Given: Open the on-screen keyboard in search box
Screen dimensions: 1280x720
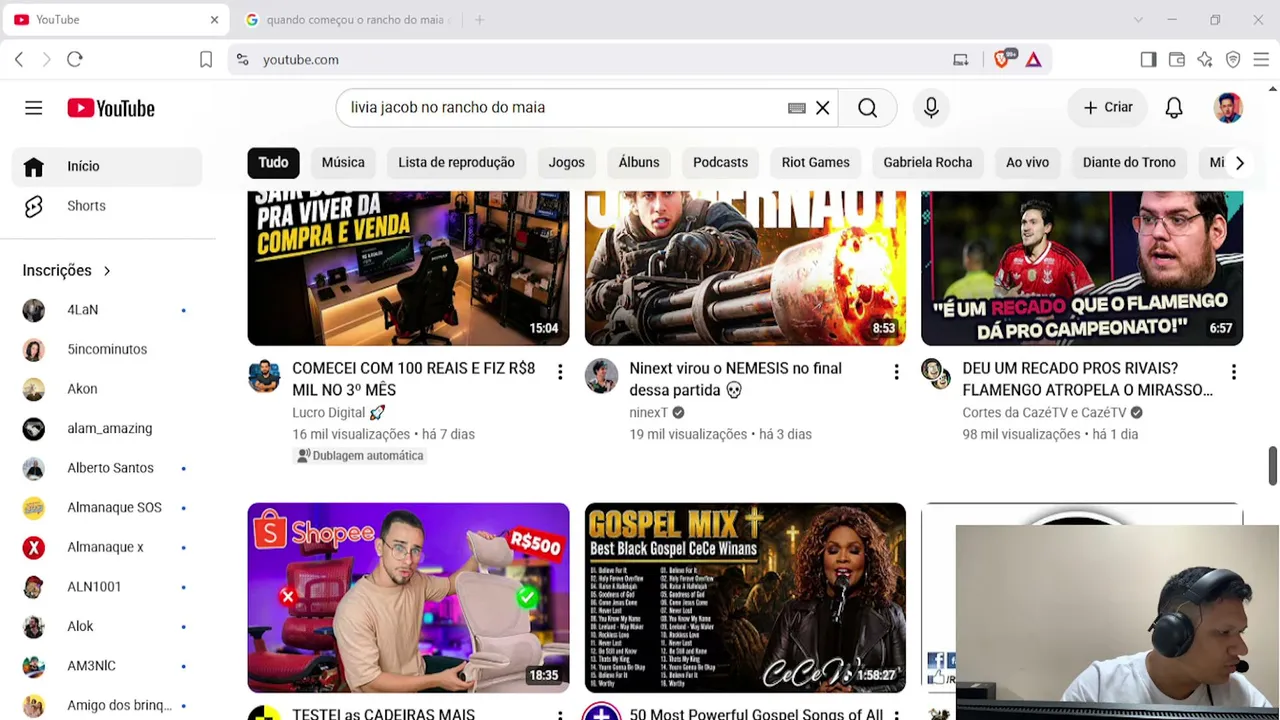Looking at the screenshot, I should [797, 108].
